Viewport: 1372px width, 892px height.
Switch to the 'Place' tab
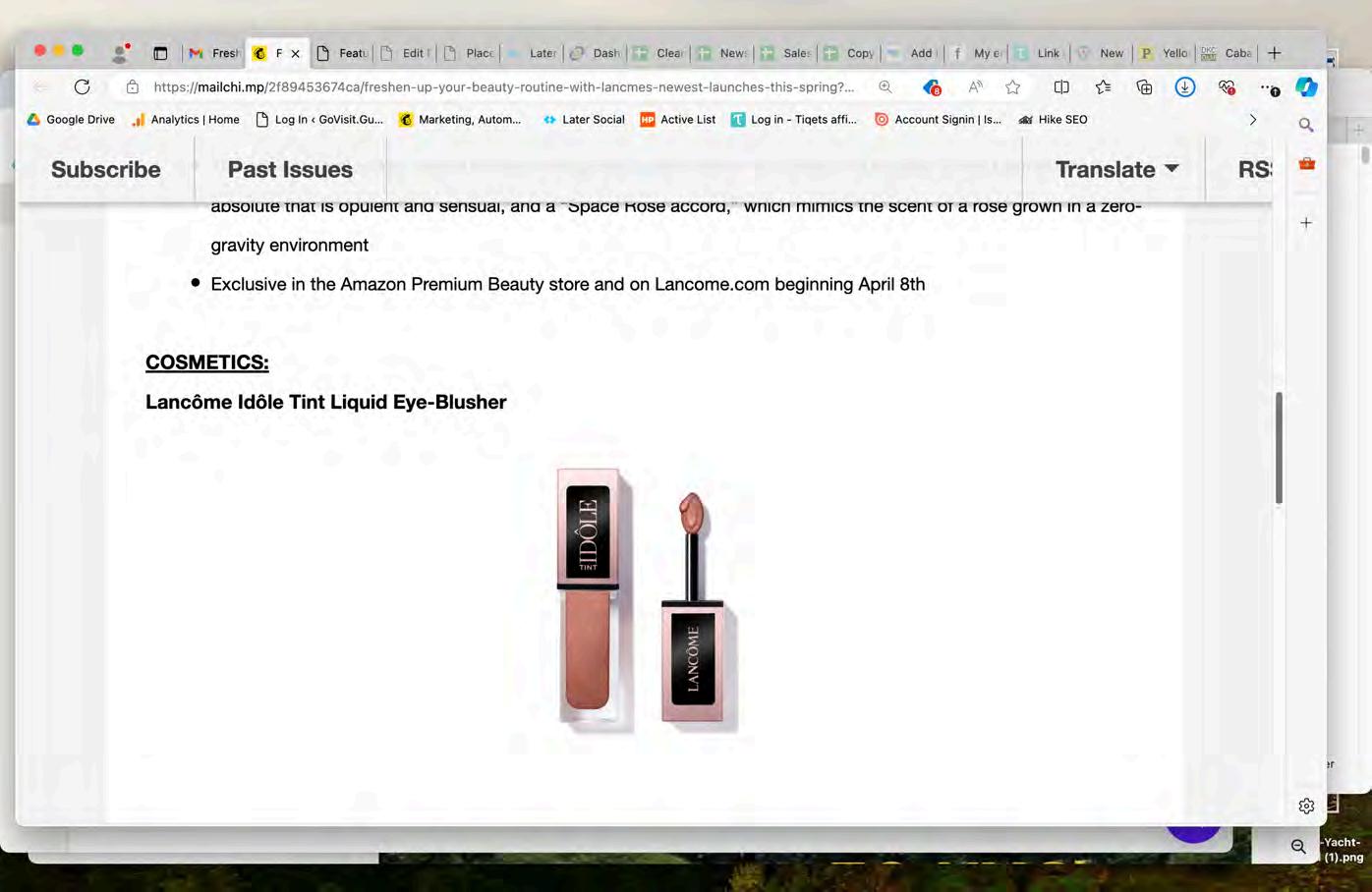point(469,53)
